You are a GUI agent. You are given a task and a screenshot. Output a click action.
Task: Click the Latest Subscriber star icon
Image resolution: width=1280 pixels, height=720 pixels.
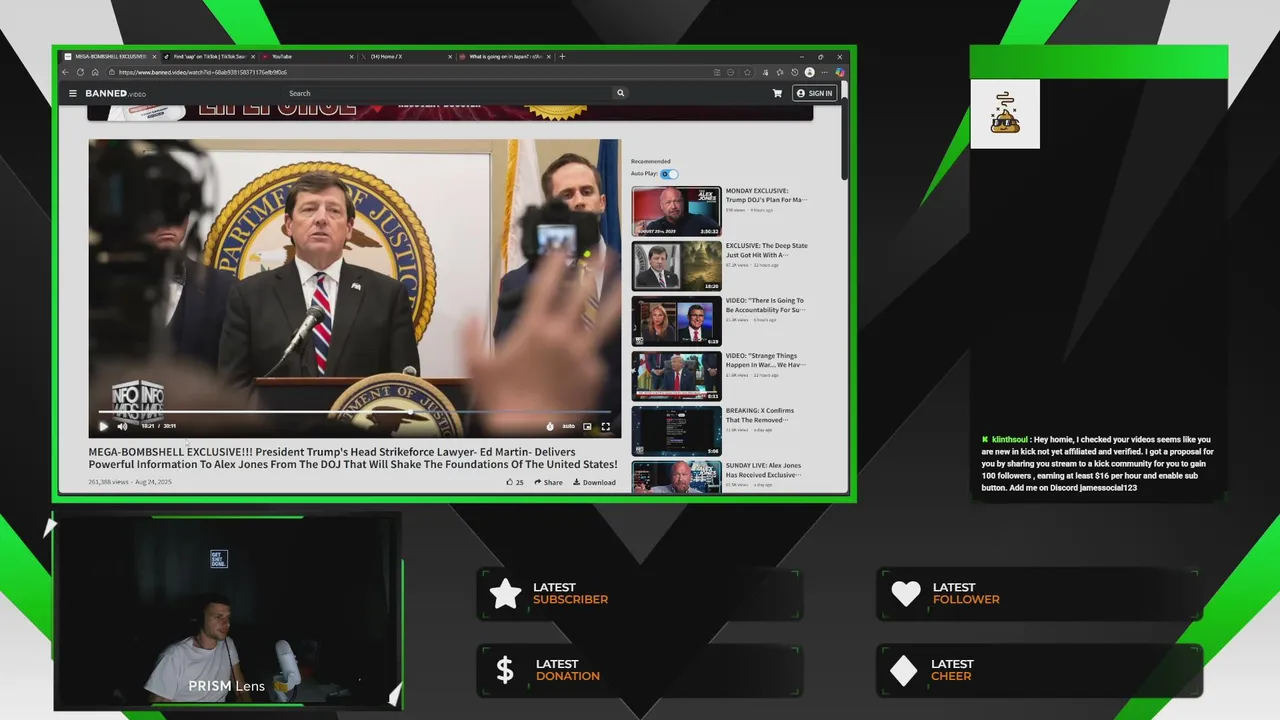click(506, 593)
